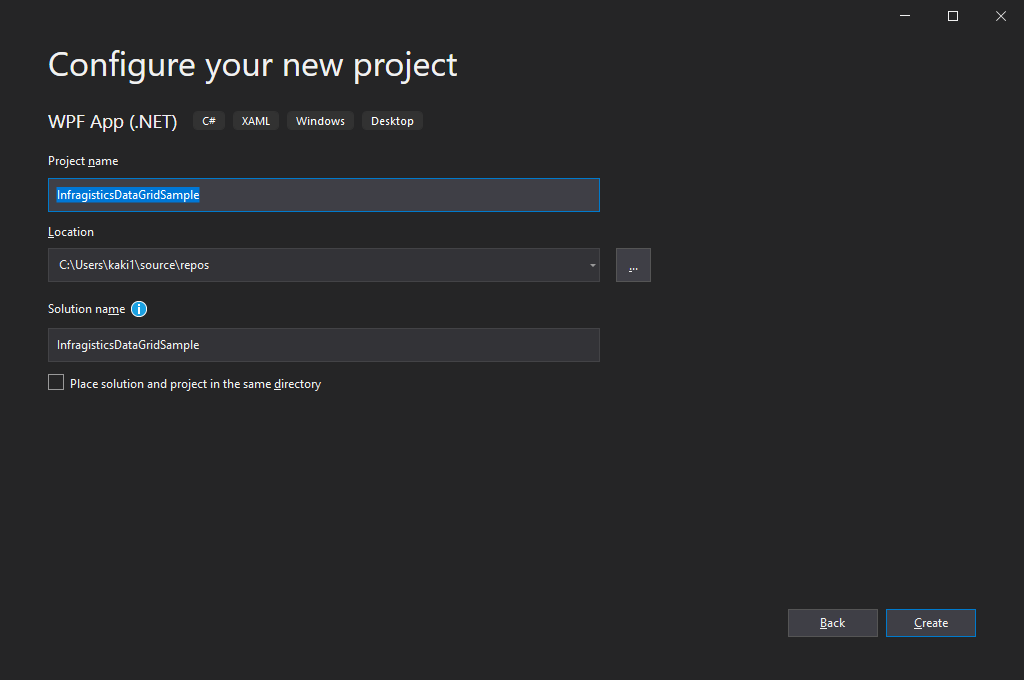The height and width of the screenshot is (680, 1024).
Task: Minimize the project configuration window
Action: pos(905,16)
